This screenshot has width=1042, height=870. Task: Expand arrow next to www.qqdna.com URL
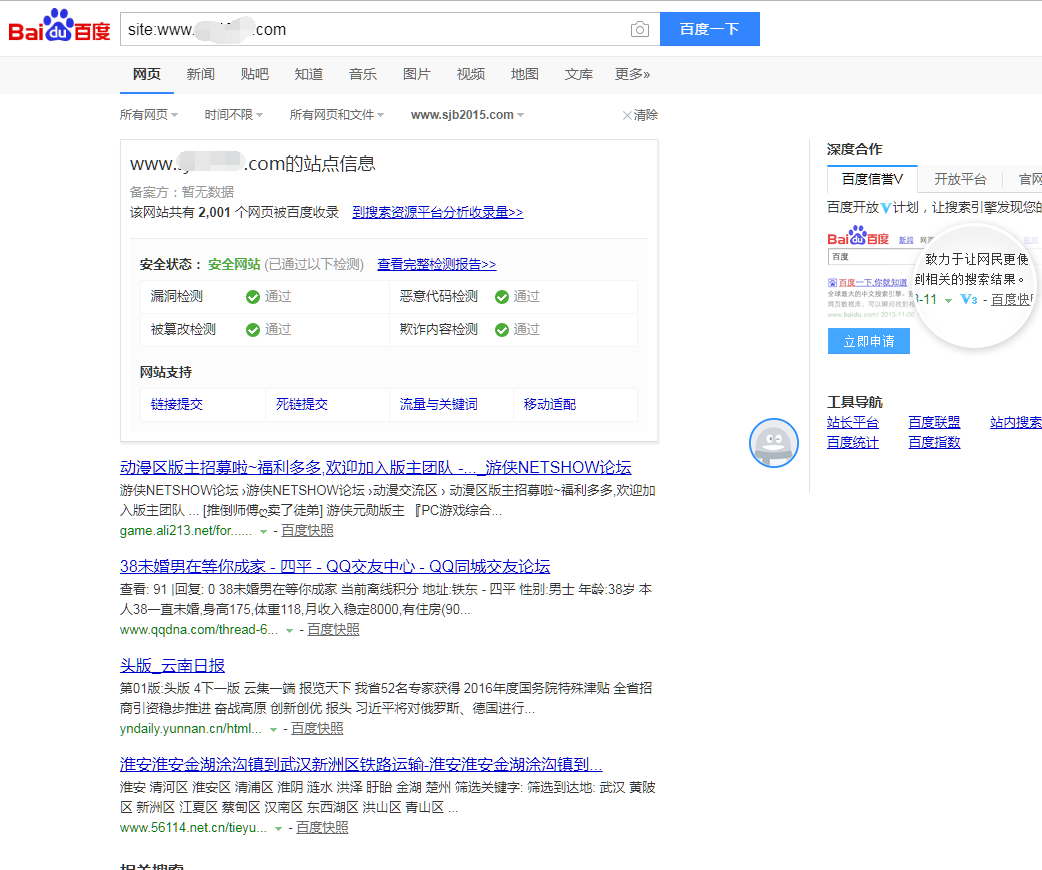[x=289, y=630]
